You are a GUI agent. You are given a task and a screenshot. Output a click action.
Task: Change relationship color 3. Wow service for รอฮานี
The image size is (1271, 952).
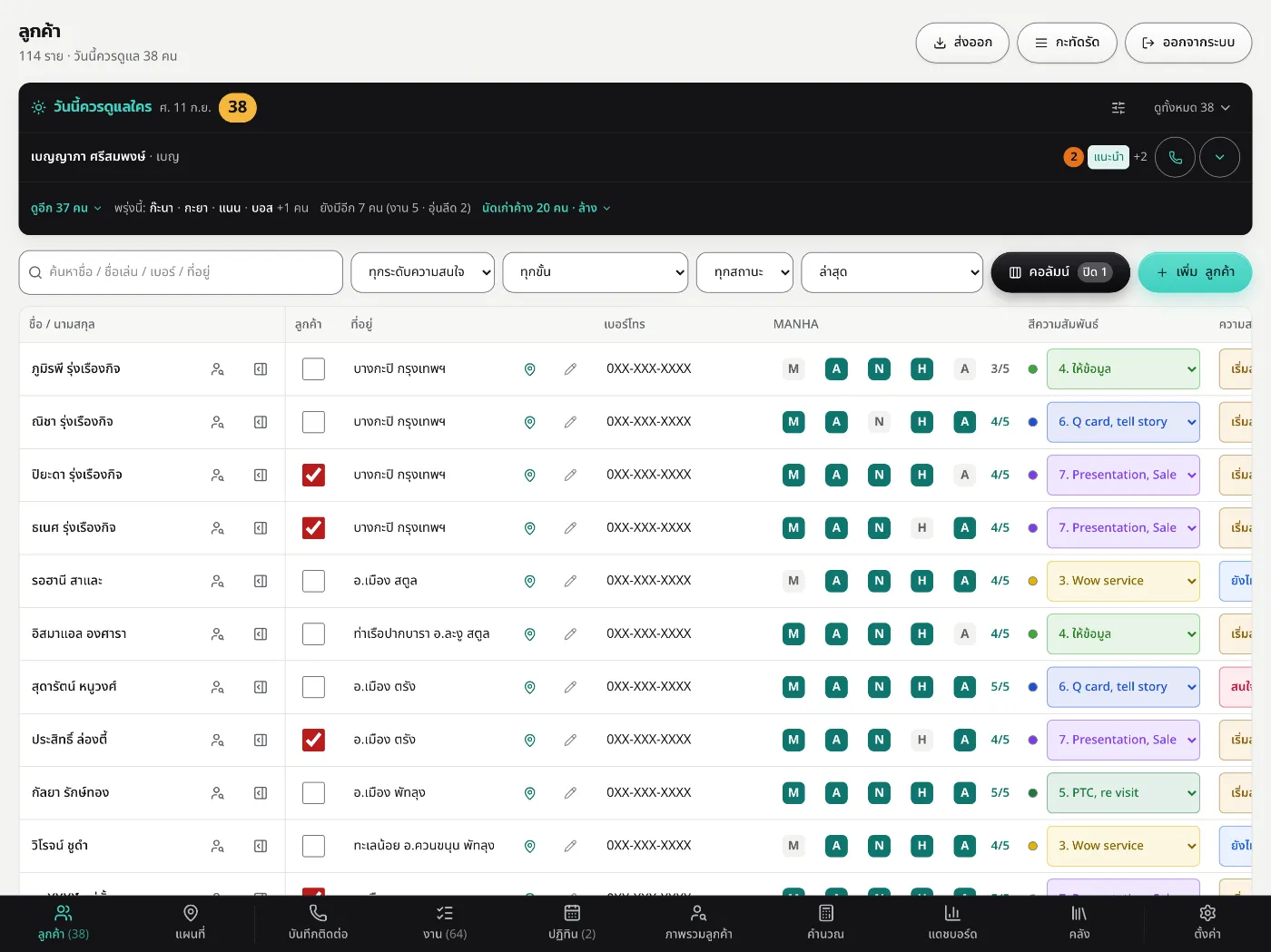coord(1123,581)
